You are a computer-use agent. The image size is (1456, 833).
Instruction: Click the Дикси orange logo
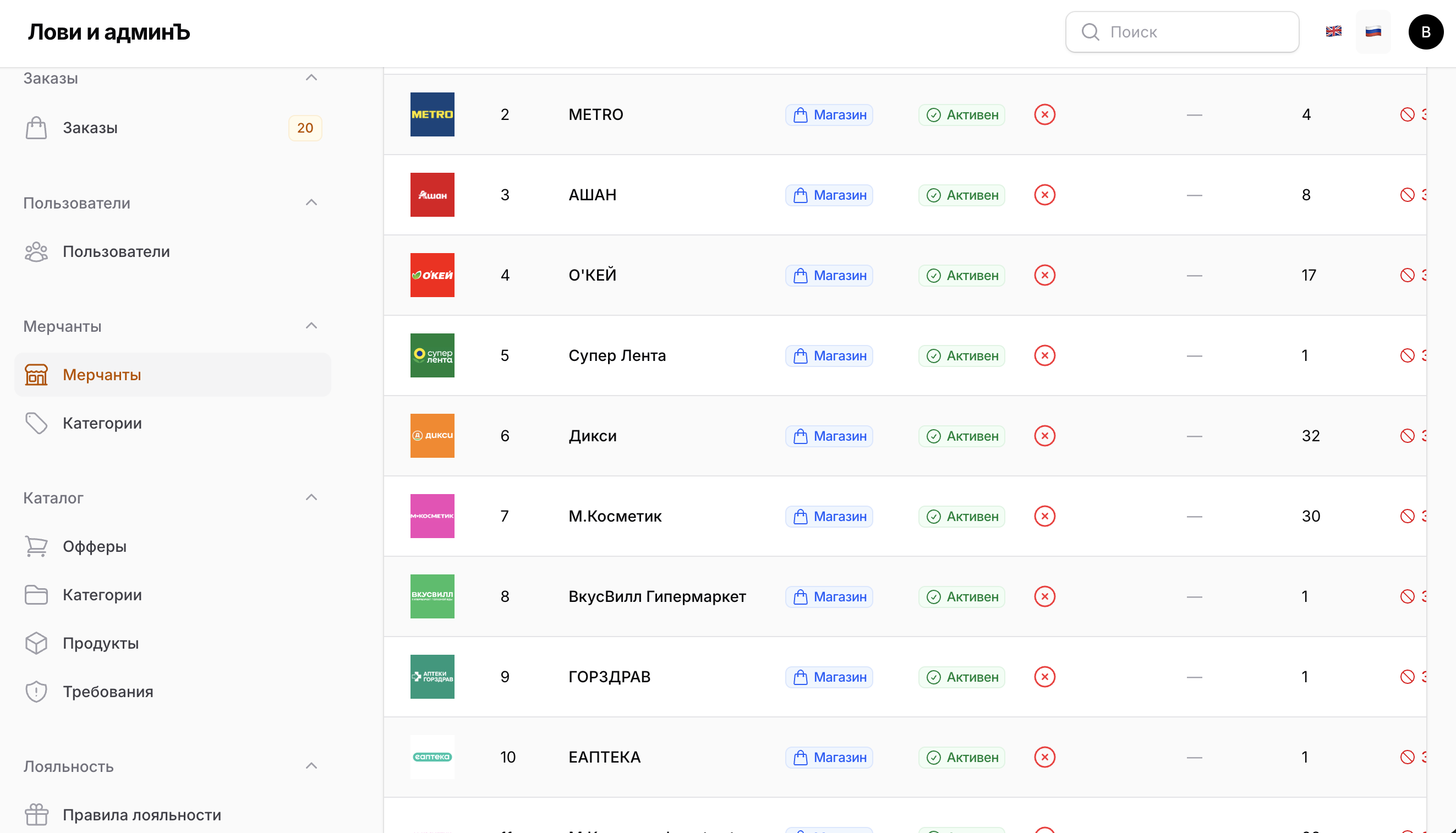(x=432, y=436)
